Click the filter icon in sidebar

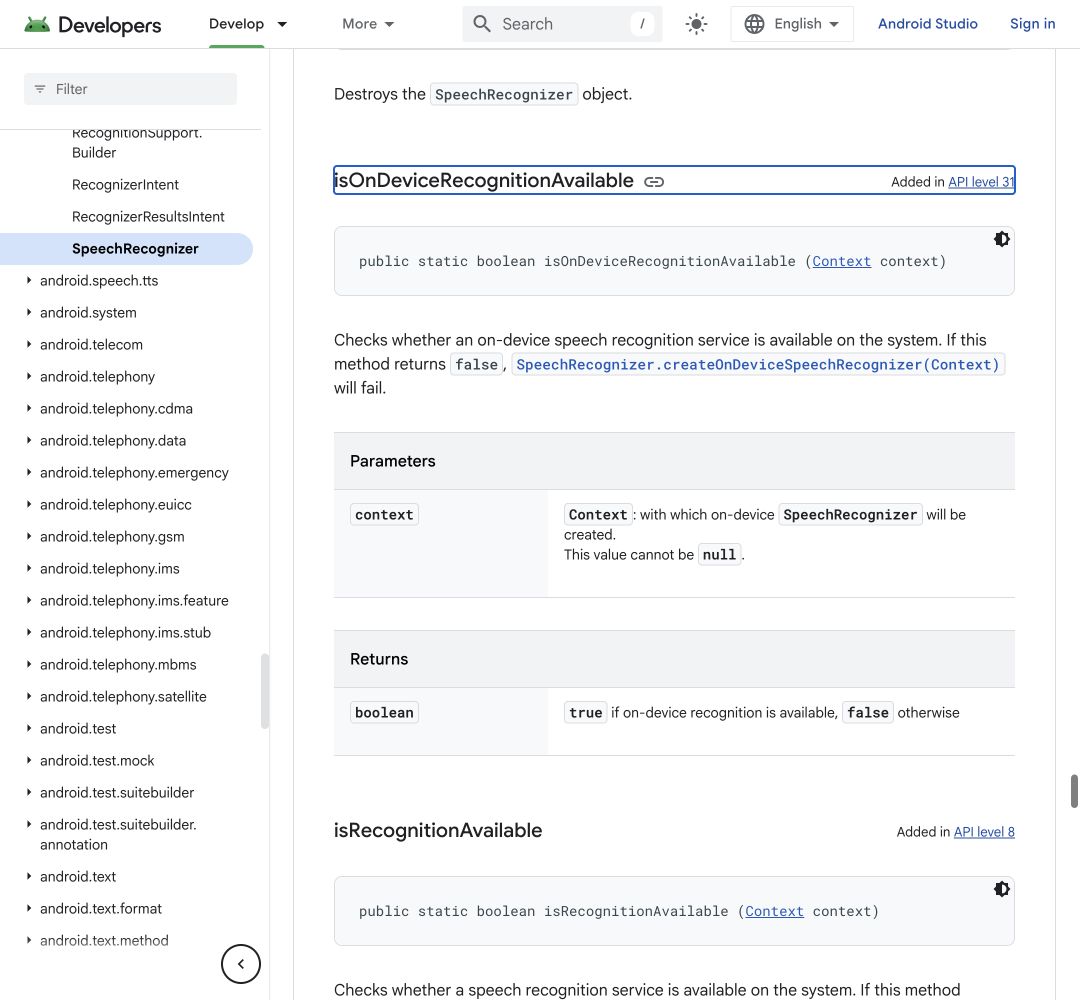40,89
